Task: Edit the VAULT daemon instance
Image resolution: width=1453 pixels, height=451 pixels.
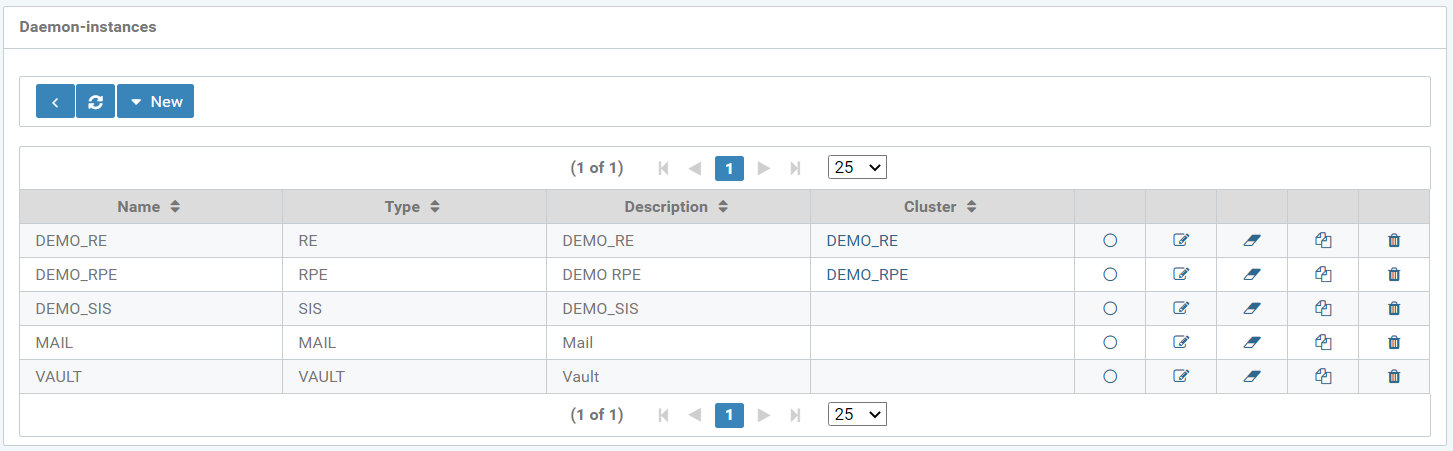Action: 1181,376
